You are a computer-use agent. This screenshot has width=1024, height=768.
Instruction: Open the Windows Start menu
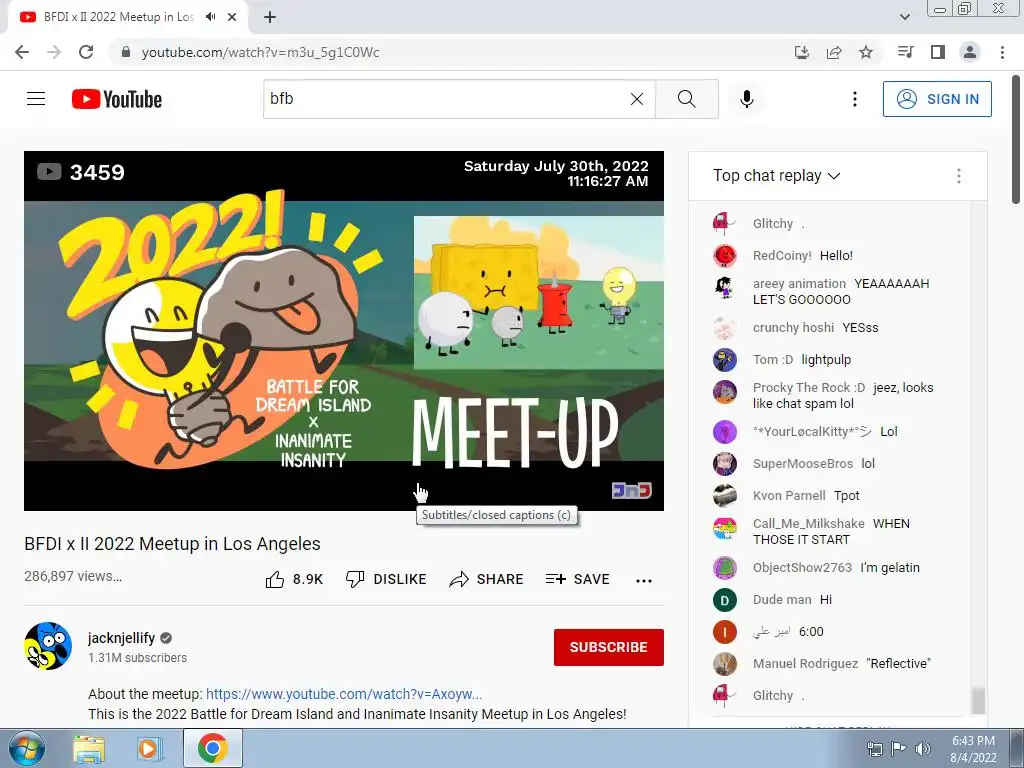[x=27, y=748]
